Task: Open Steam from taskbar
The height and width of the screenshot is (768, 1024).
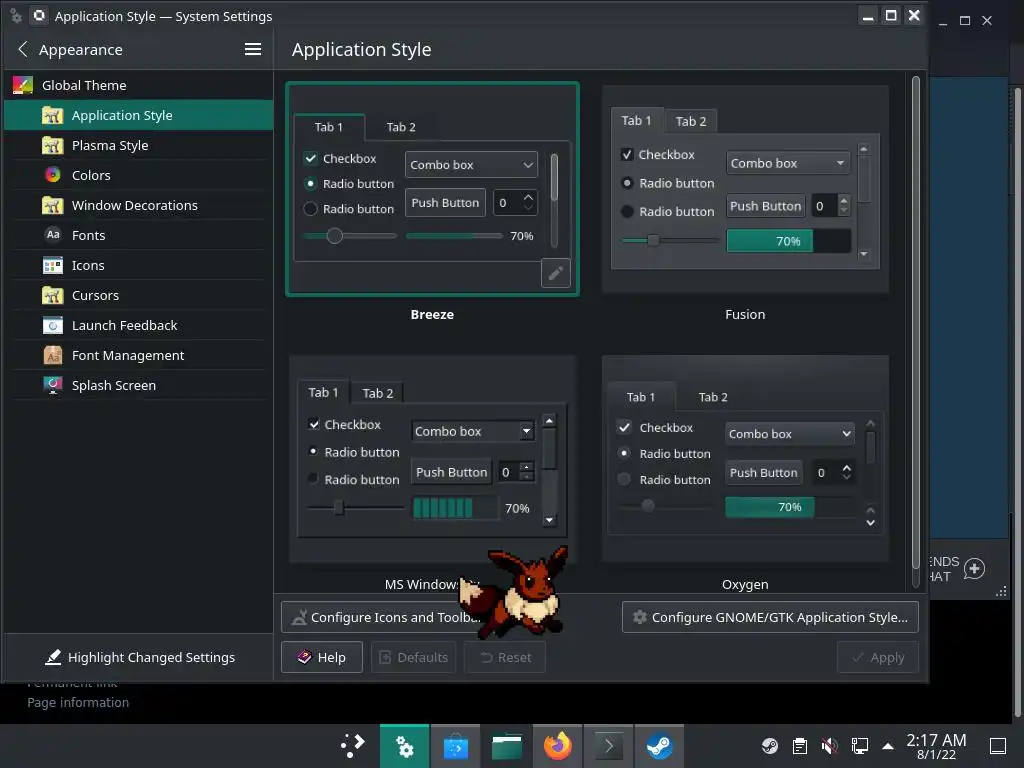Action: pyautogui.click(x=659, y=746)
